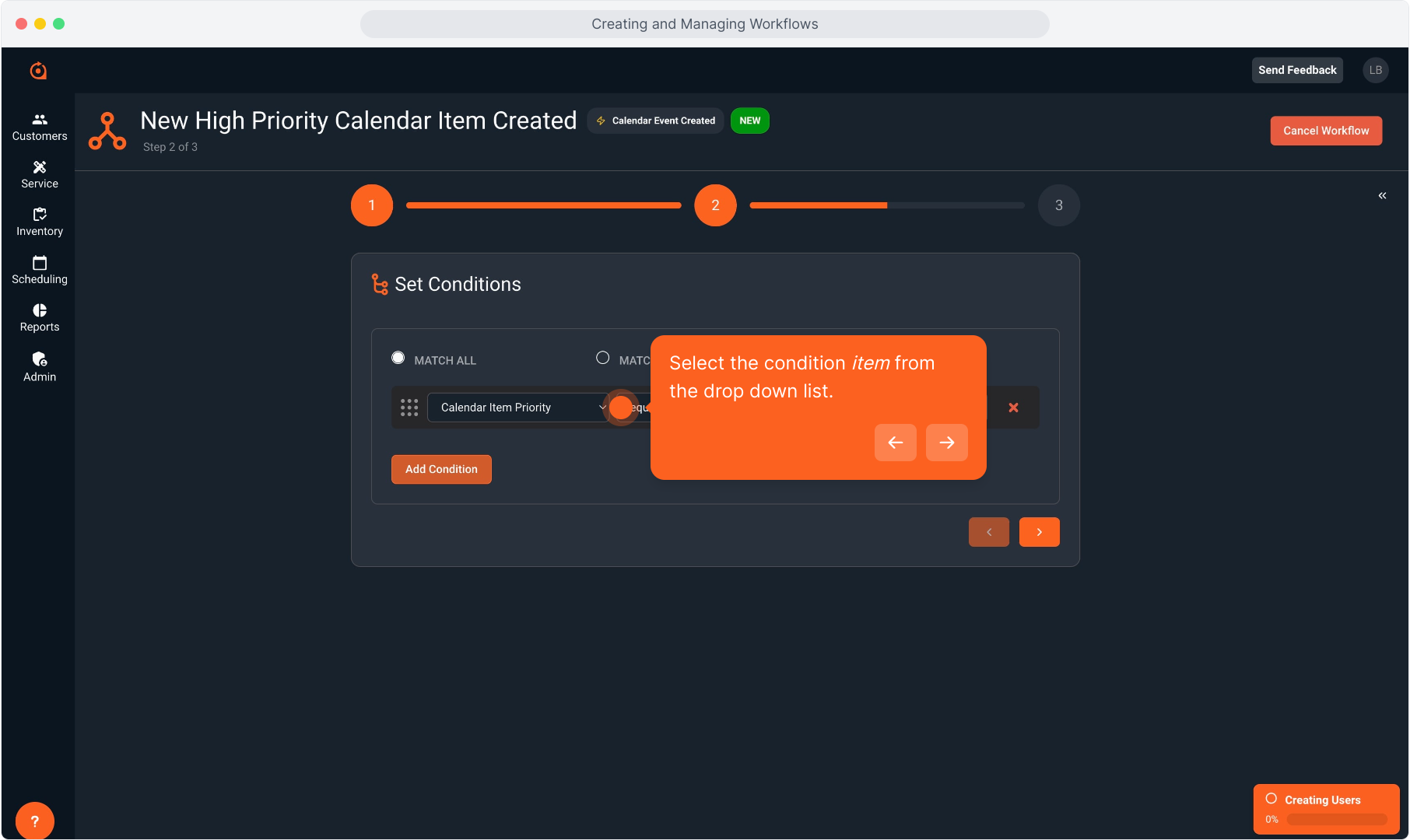Advance the tooltip with right arrow

pos(946,443)
